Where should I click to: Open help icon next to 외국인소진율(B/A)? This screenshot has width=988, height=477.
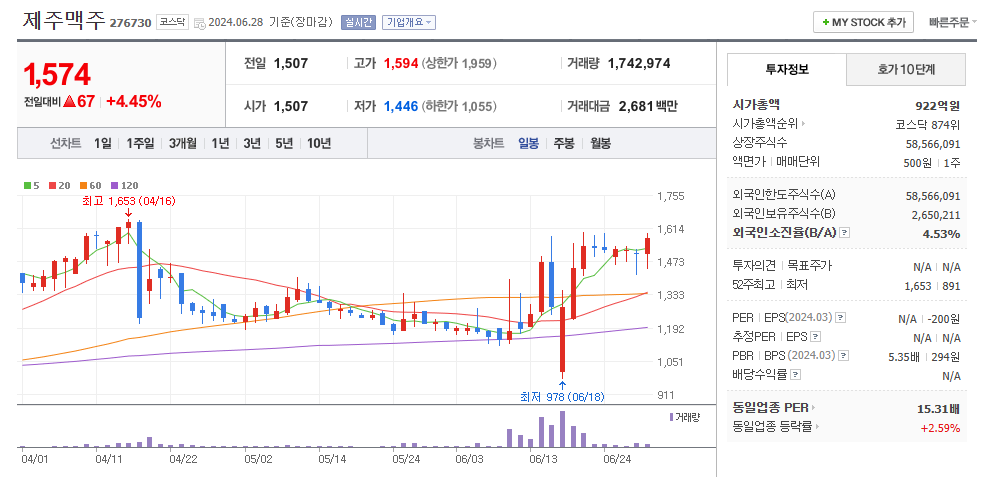(845, 233)
